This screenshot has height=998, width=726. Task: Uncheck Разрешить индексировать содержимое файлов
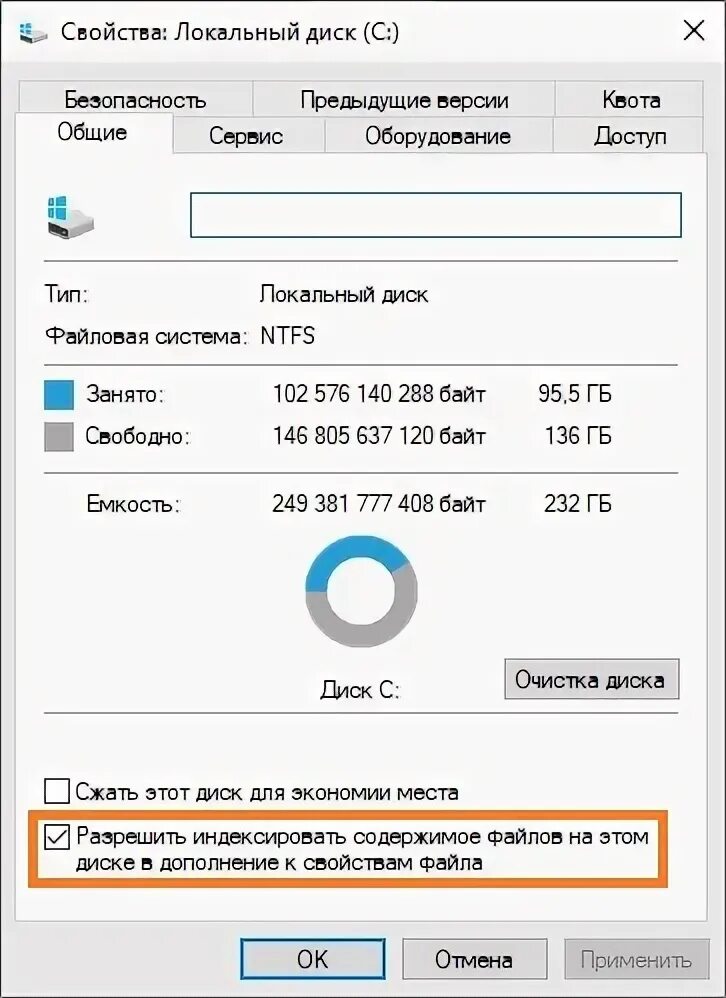point(57,836)
